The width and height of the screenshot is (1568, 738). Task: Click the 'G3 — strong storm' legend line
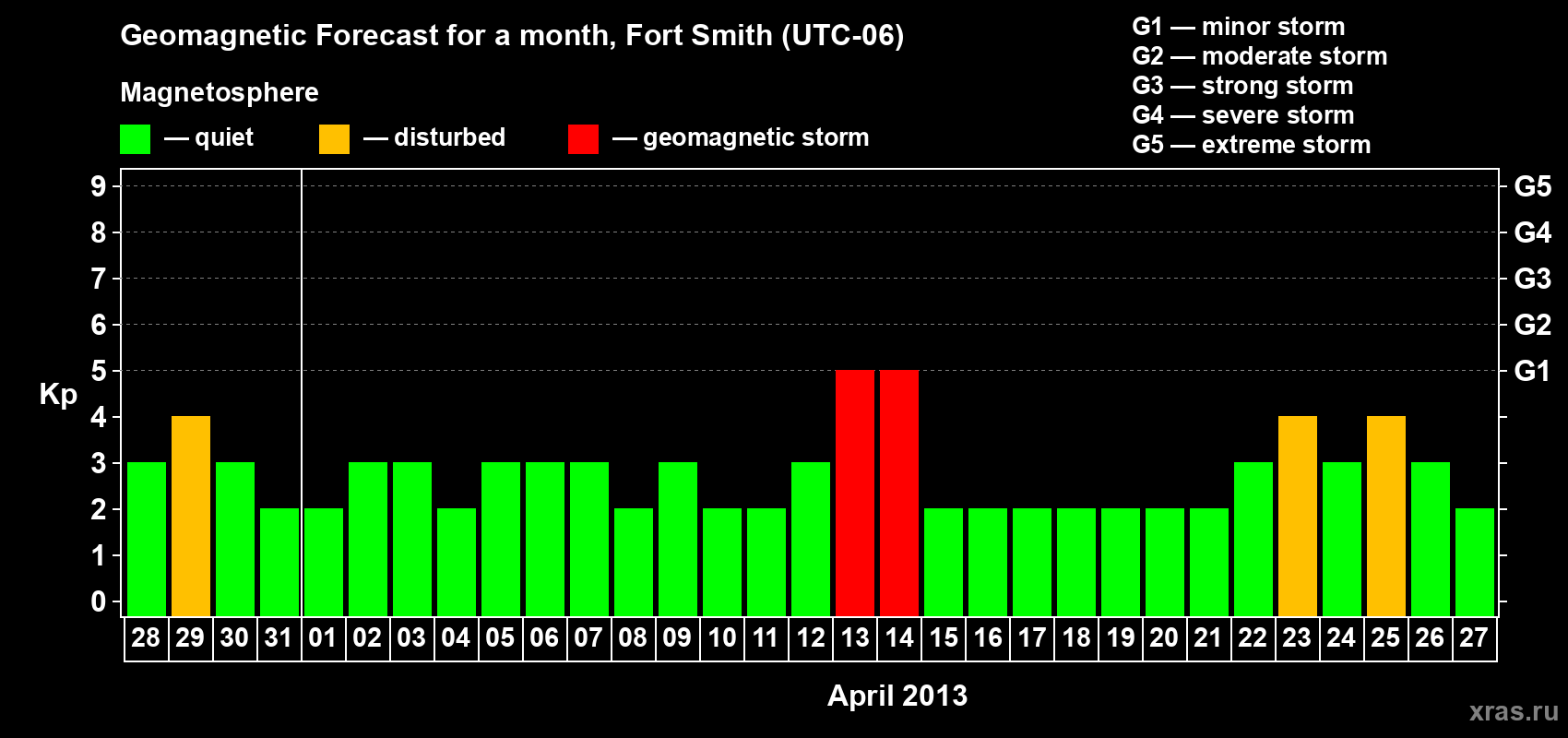click(x=1243, y=86)
